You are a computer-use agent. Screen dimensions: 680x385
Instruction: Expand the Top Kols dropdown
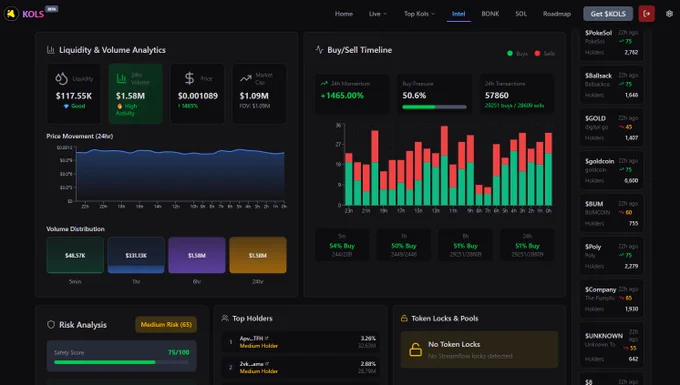click(419, 14)
